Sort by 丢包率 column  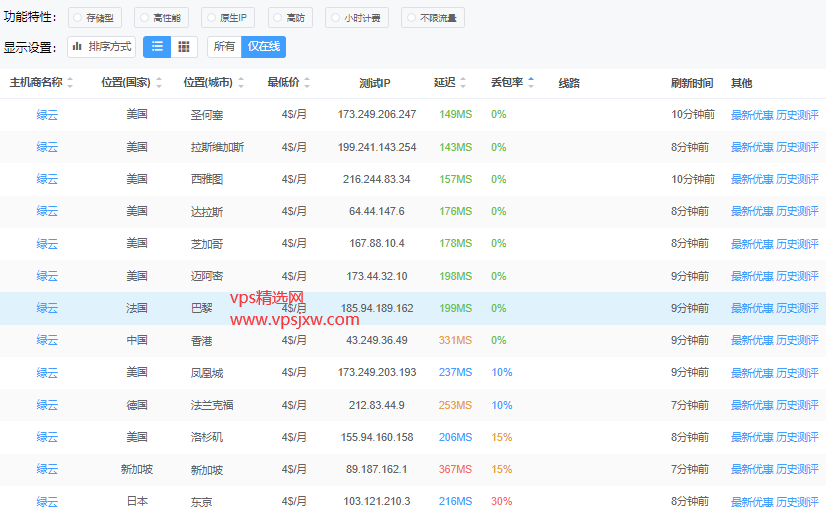512,83
